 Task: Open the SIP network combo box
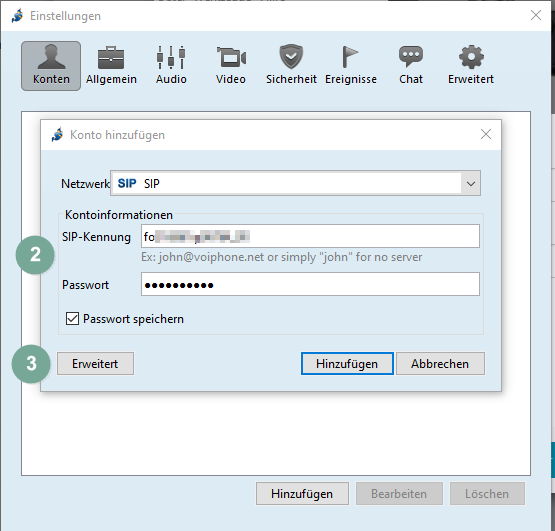coord(295,183)
